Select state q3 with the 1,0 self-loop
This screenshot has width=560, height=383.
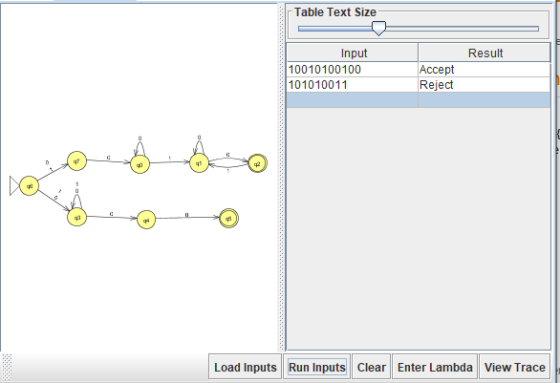pos(77,217)
